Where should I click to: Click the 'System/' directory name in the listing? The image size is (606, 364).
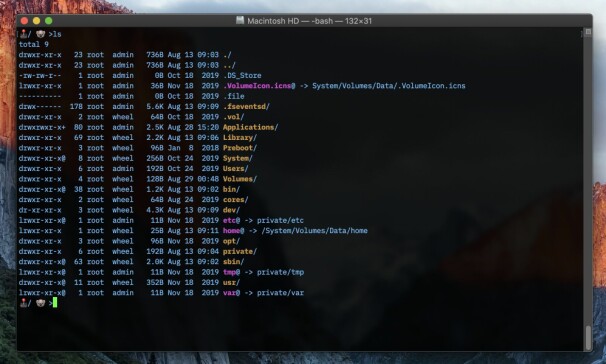click(x=238, y=158)
